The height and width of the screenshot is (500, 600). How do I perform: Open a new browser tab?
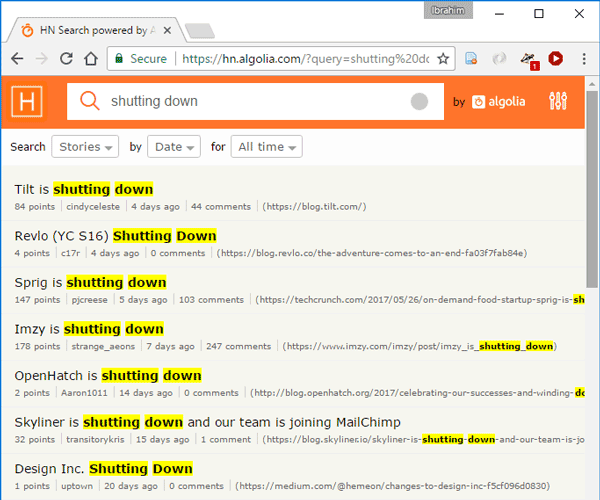[x=199, y=31]
